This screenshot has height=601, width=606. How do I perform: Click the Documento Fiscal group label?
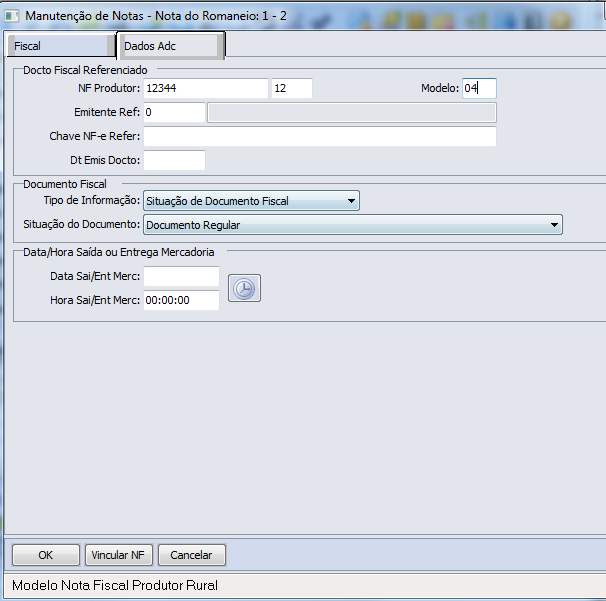[x=65, y=184]
